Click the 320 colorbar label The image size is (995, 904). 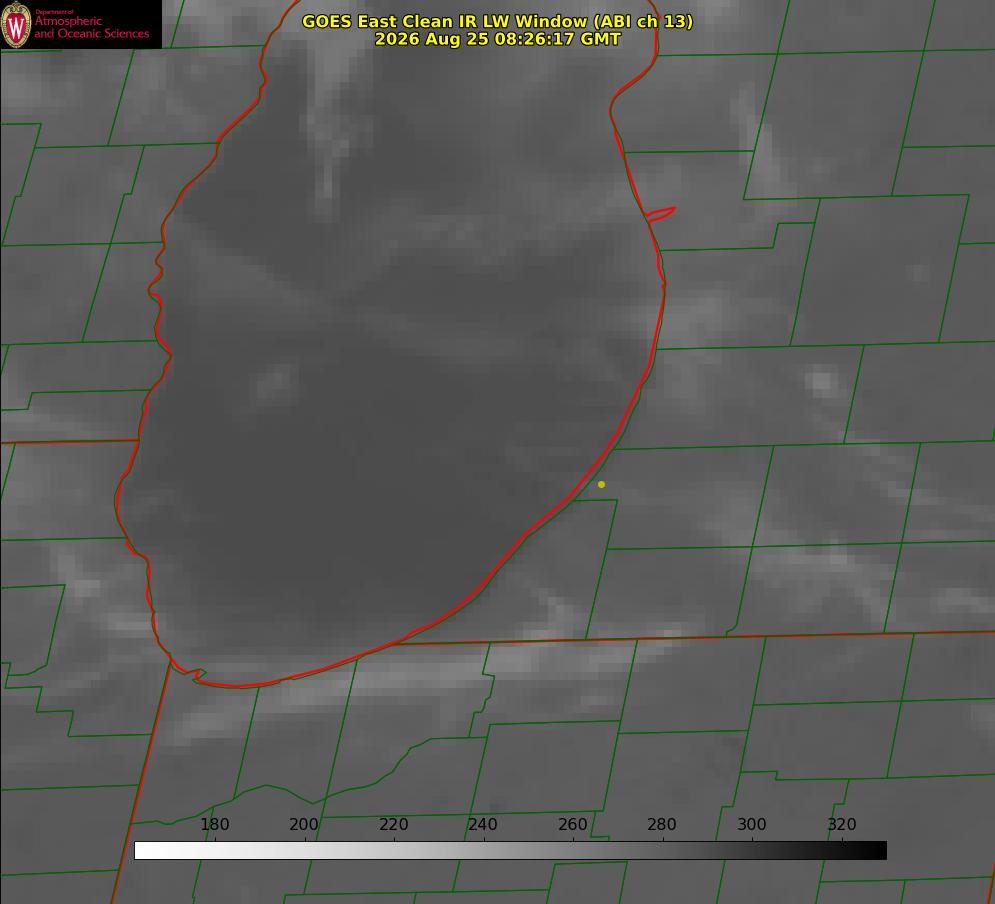pos(842,824)
